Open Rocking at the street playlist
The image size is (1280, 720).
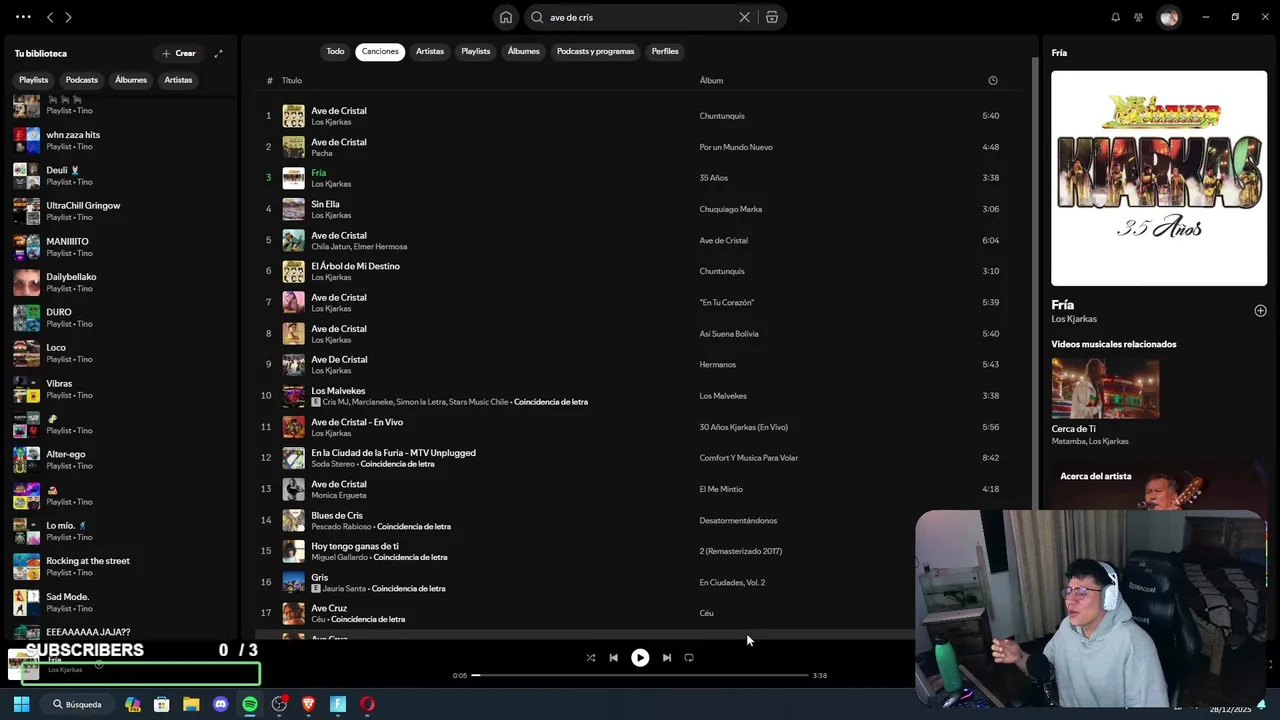pos(120,566)
